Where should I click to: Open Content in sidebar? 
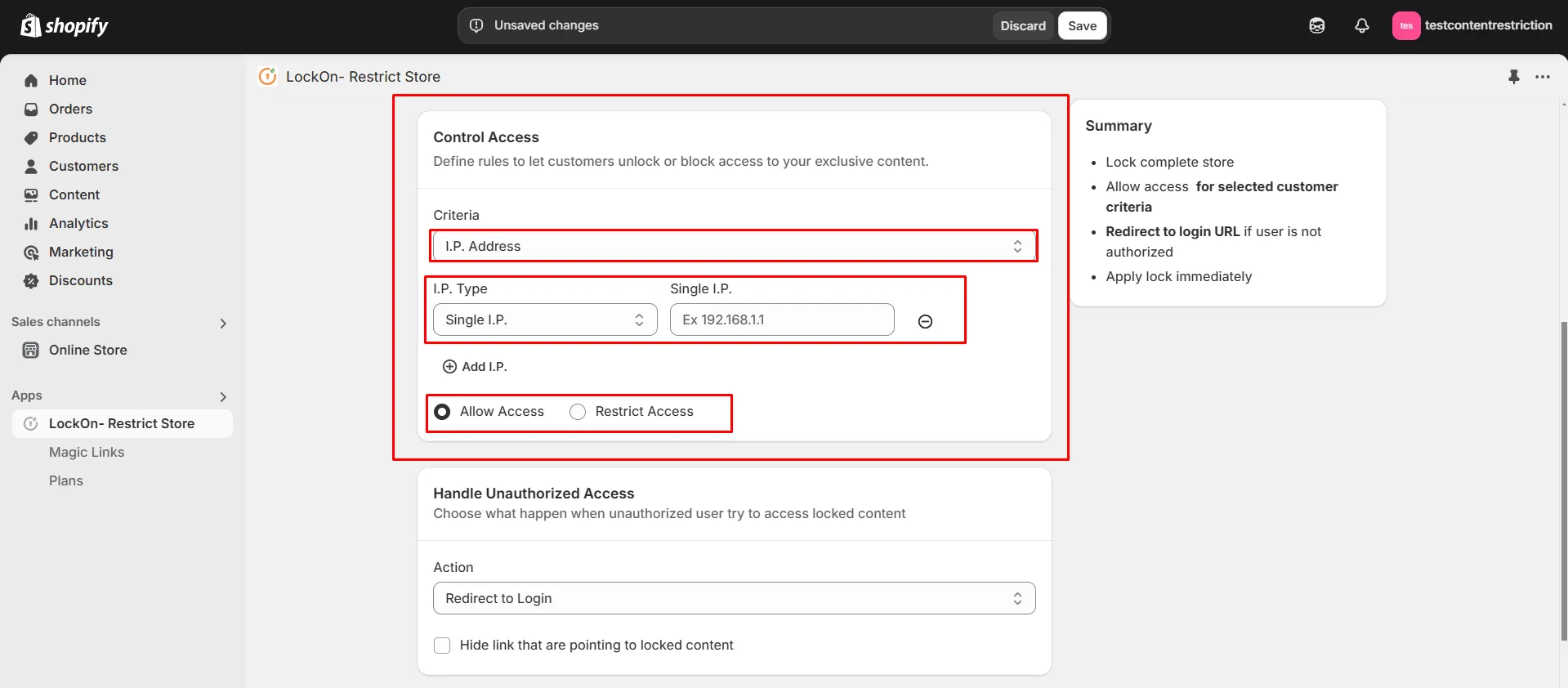[x=74, y=194]
